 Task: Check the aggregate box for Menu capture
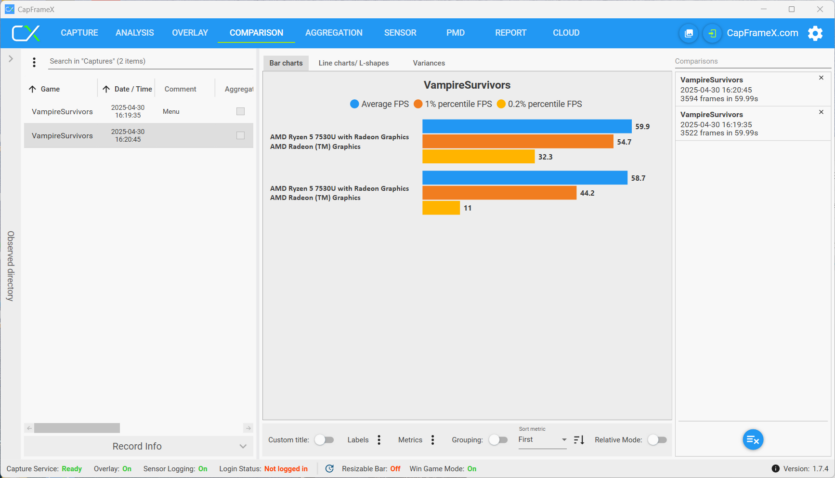point(240,111)
